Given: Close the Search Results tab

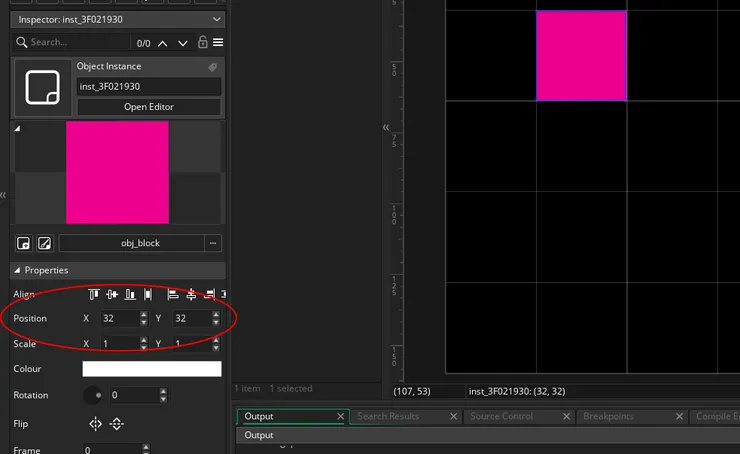Looking at the screenshot, I should [x=454, y=416].
